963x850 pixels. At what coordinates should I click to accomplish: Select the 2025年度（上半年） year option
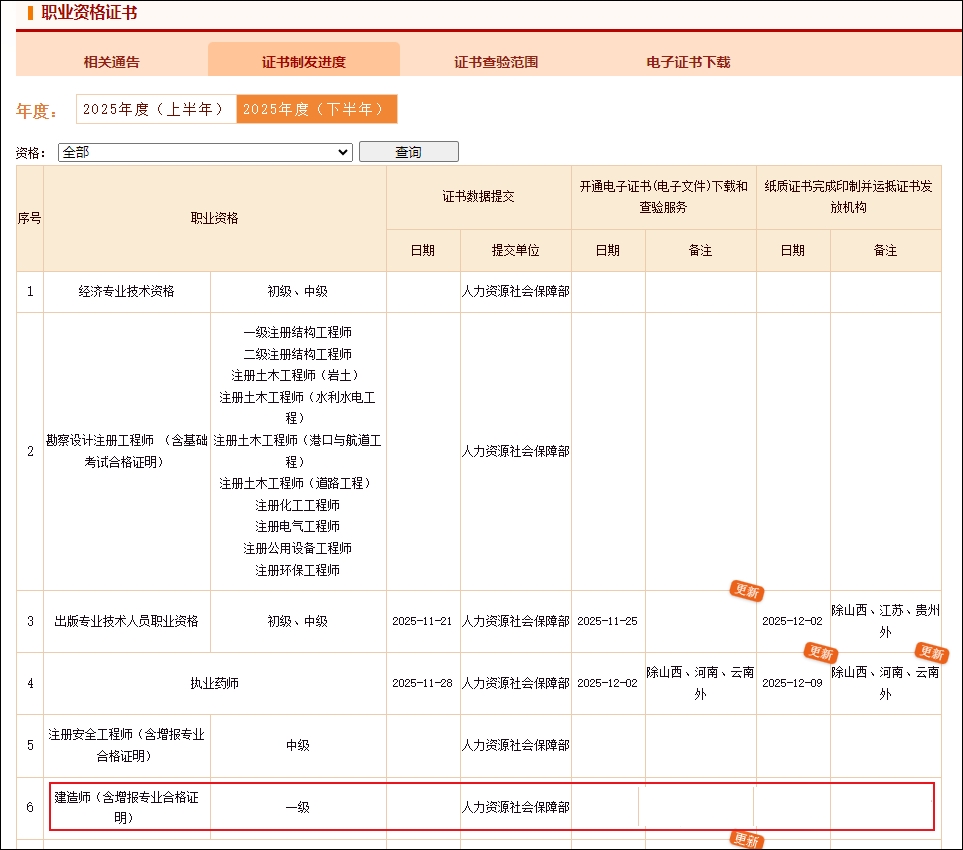pyautogui.click(x=155, y=109)
